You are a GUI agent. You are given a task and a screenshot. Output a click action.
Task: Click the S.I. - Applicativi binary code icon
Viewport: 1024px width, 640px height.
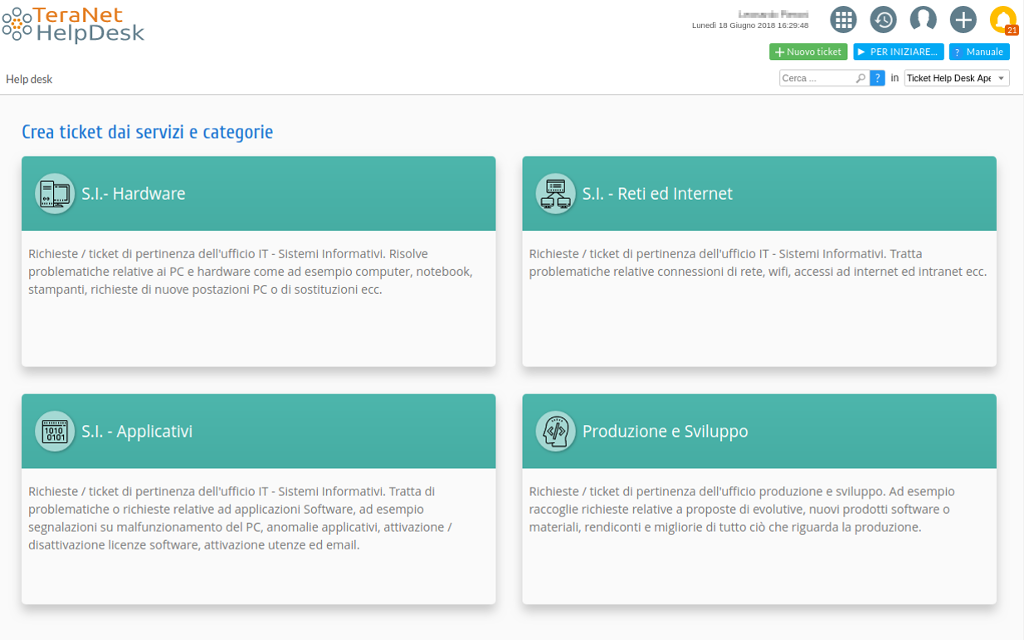tap(55, 431)
